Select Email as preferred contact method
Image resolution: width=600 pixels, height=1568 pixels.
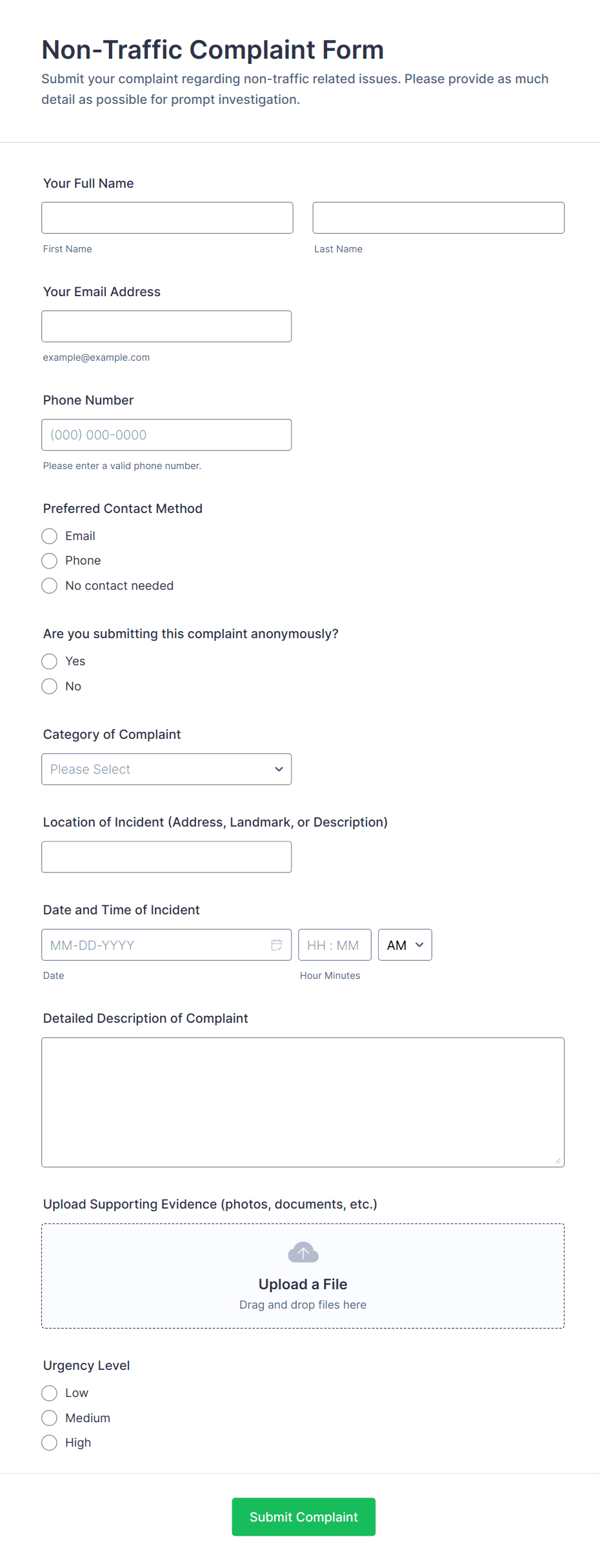point(50,536)
